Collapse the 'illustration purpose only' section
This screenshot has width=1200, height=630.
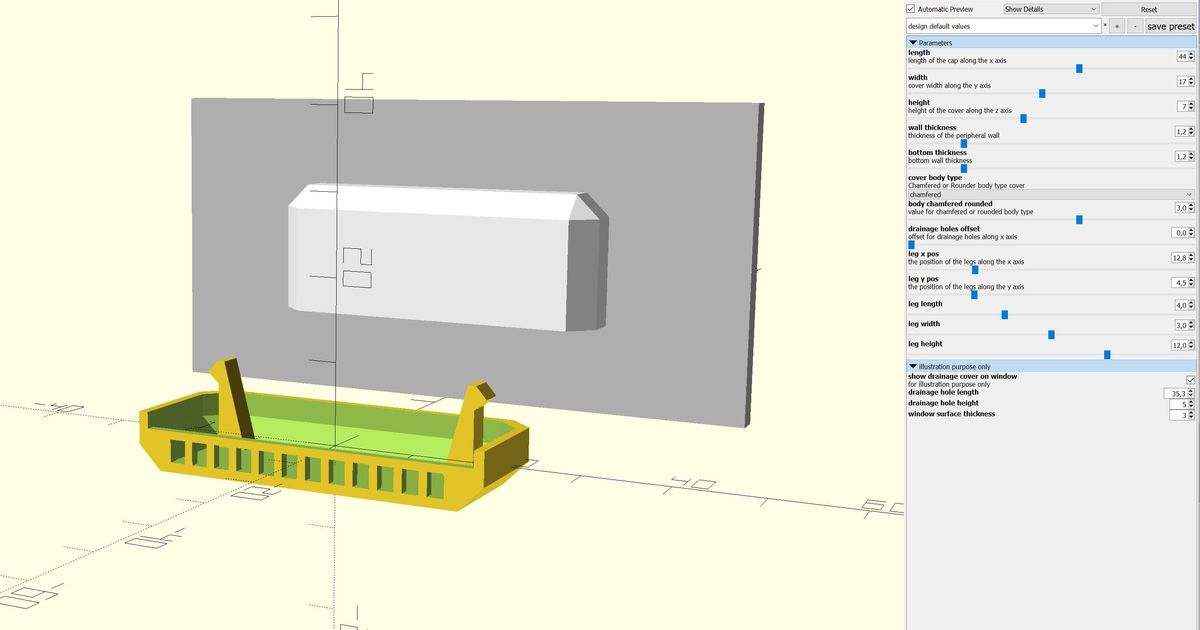coord(911,366)
